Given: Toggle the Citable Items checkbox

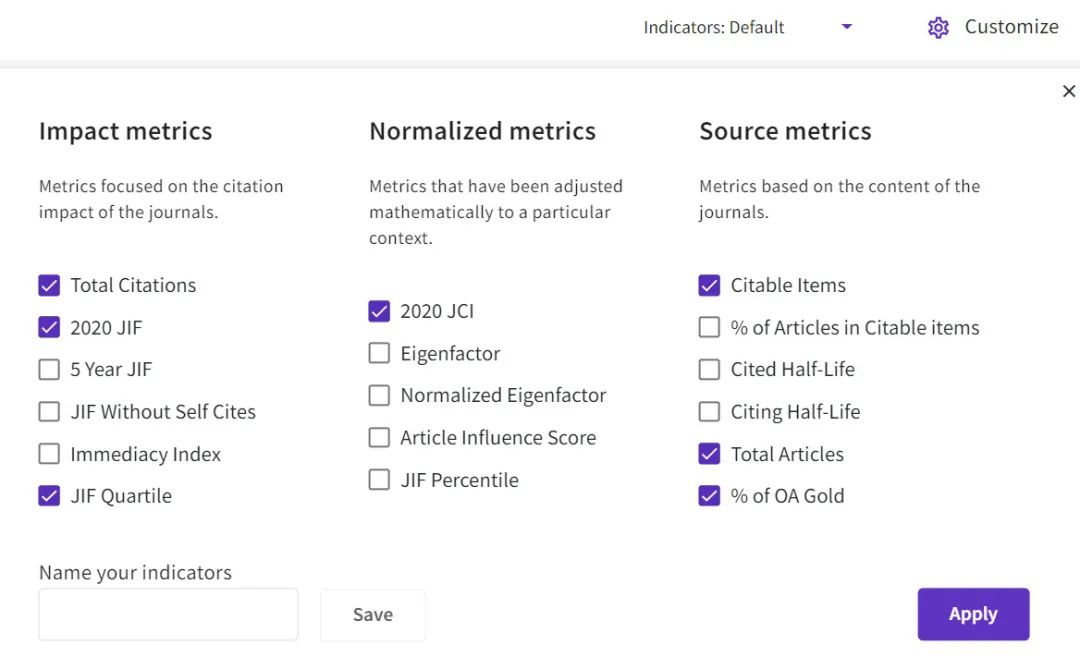Looking at the screenshot, I should [709, 286].
